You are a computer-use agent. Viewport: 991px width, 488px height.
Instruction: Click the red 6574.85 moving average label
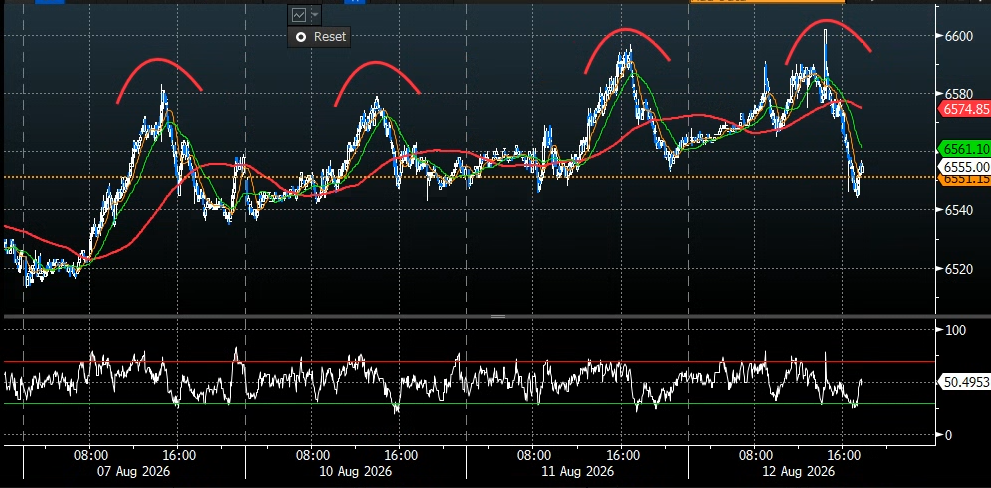tap(964, 109)
